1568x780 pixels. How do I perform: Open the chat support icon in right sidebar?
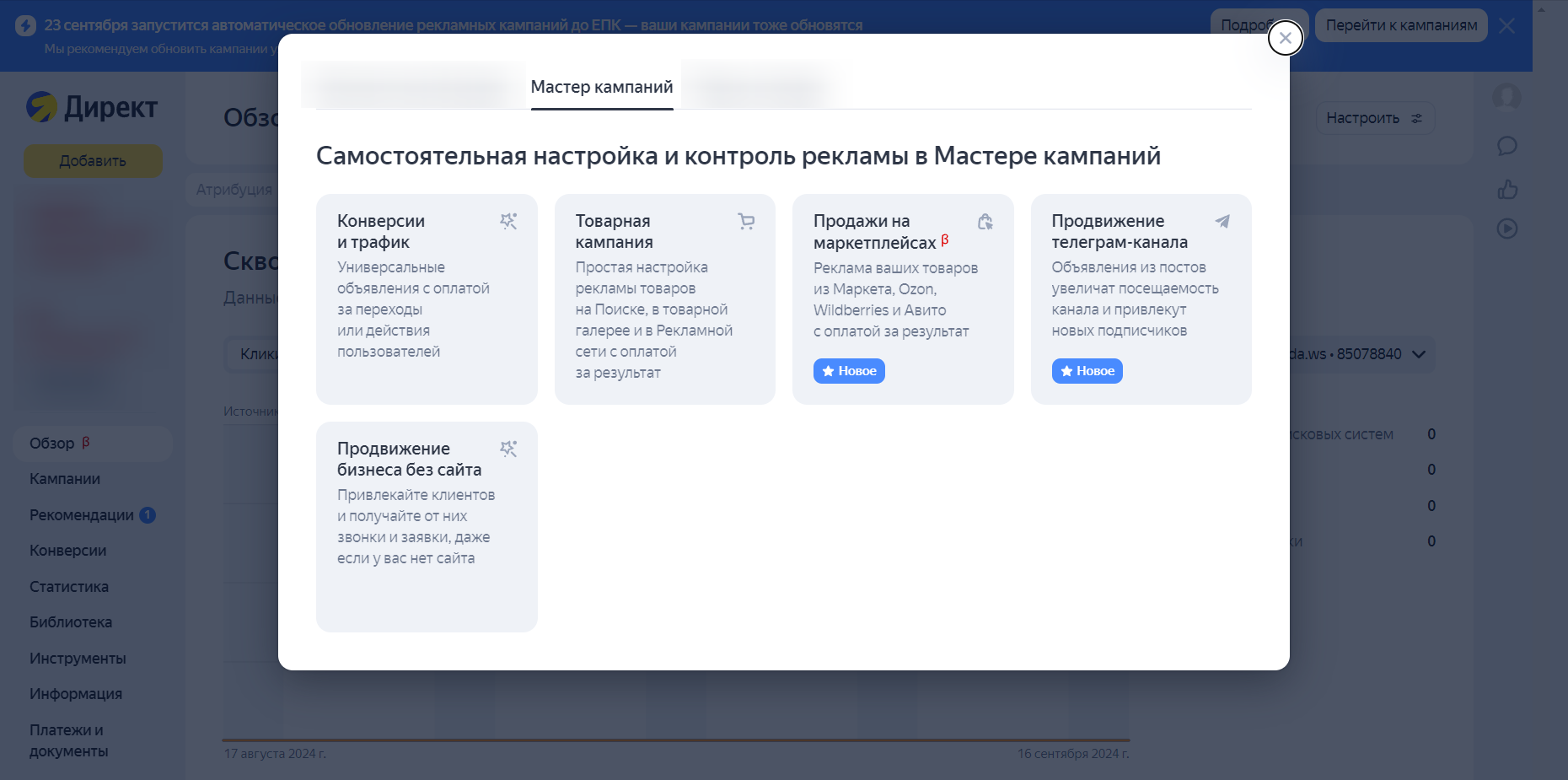pyautogui.click(x=1507, y=146)
